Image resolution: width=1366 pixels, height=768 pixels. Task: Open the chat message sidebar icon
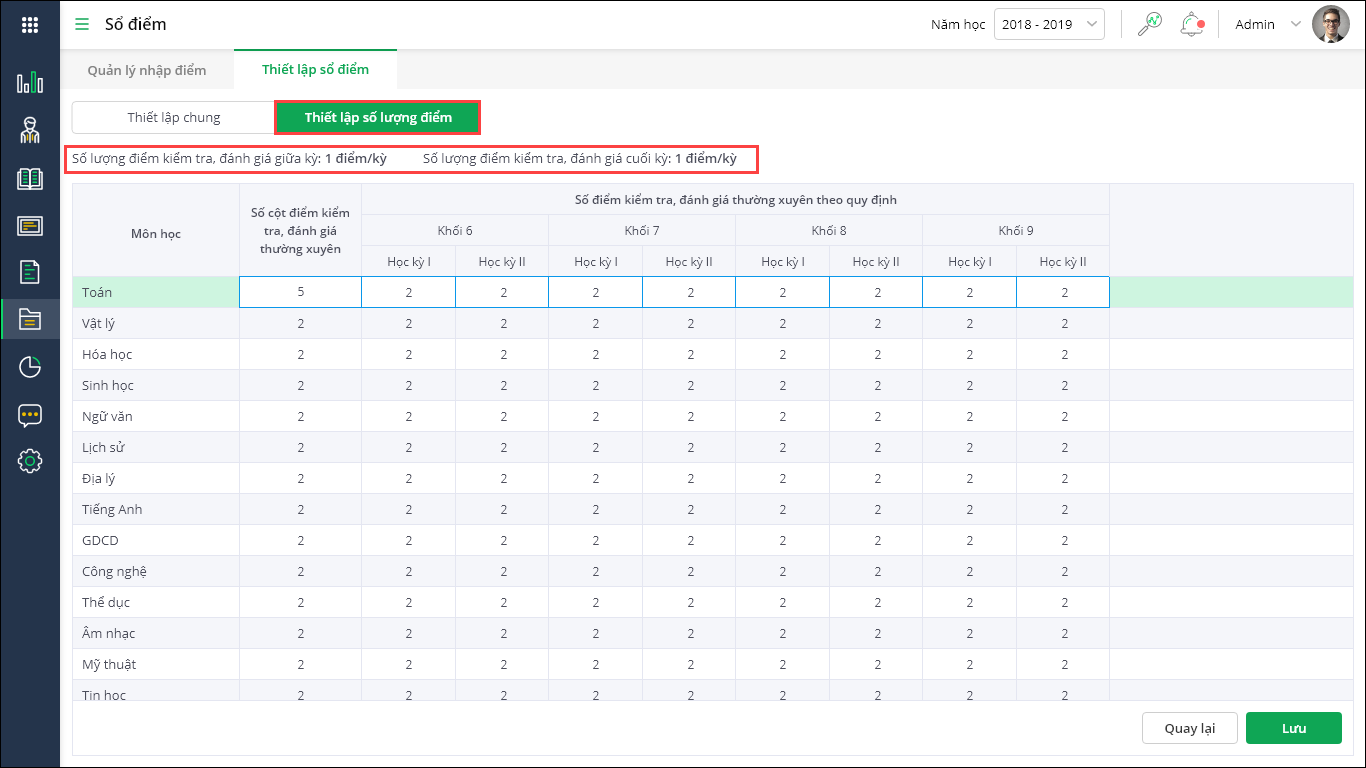(x=30, y=415)
